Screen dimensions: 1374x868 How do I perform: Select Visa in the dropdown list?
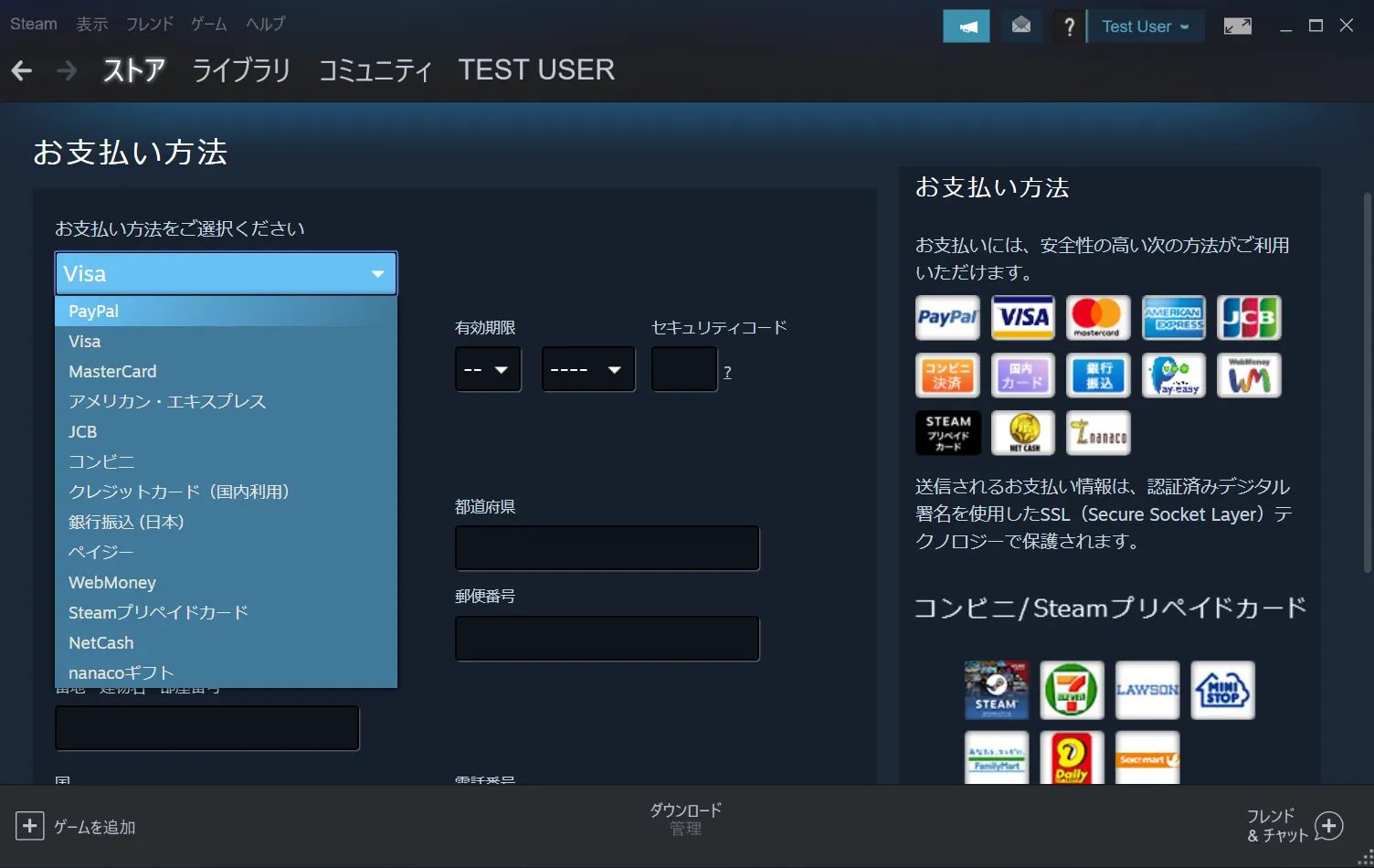(x=226, y=341)
